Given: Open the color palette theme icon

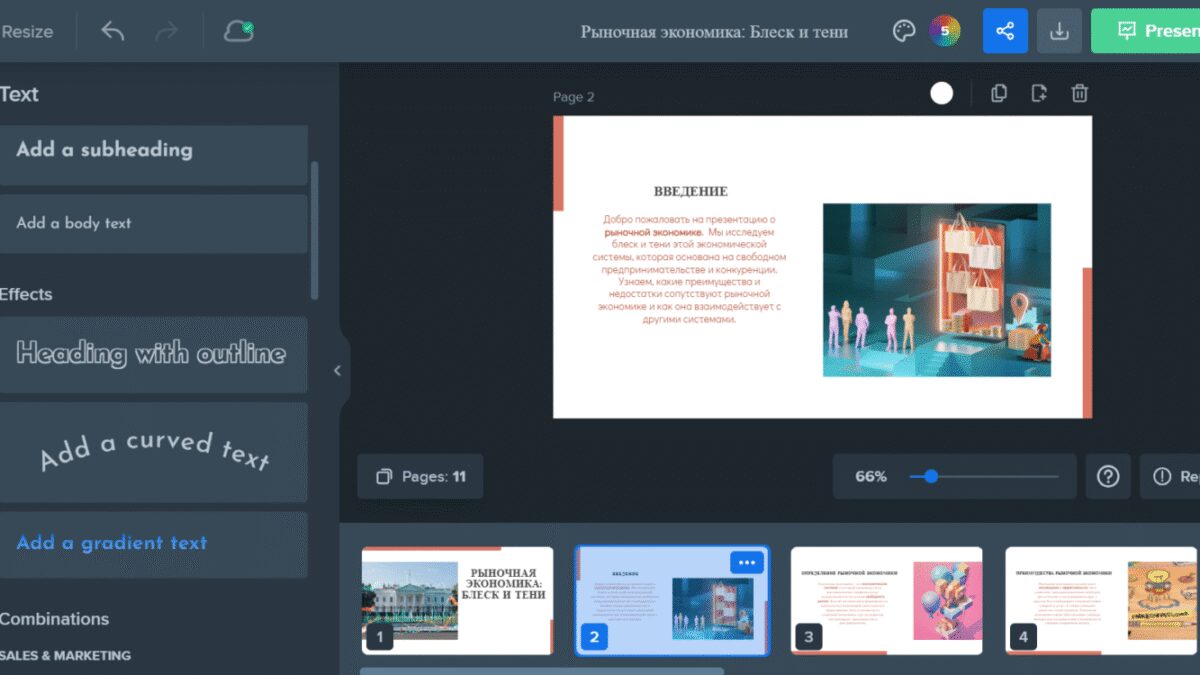Looking at the screenshot, I should point(904,31).
